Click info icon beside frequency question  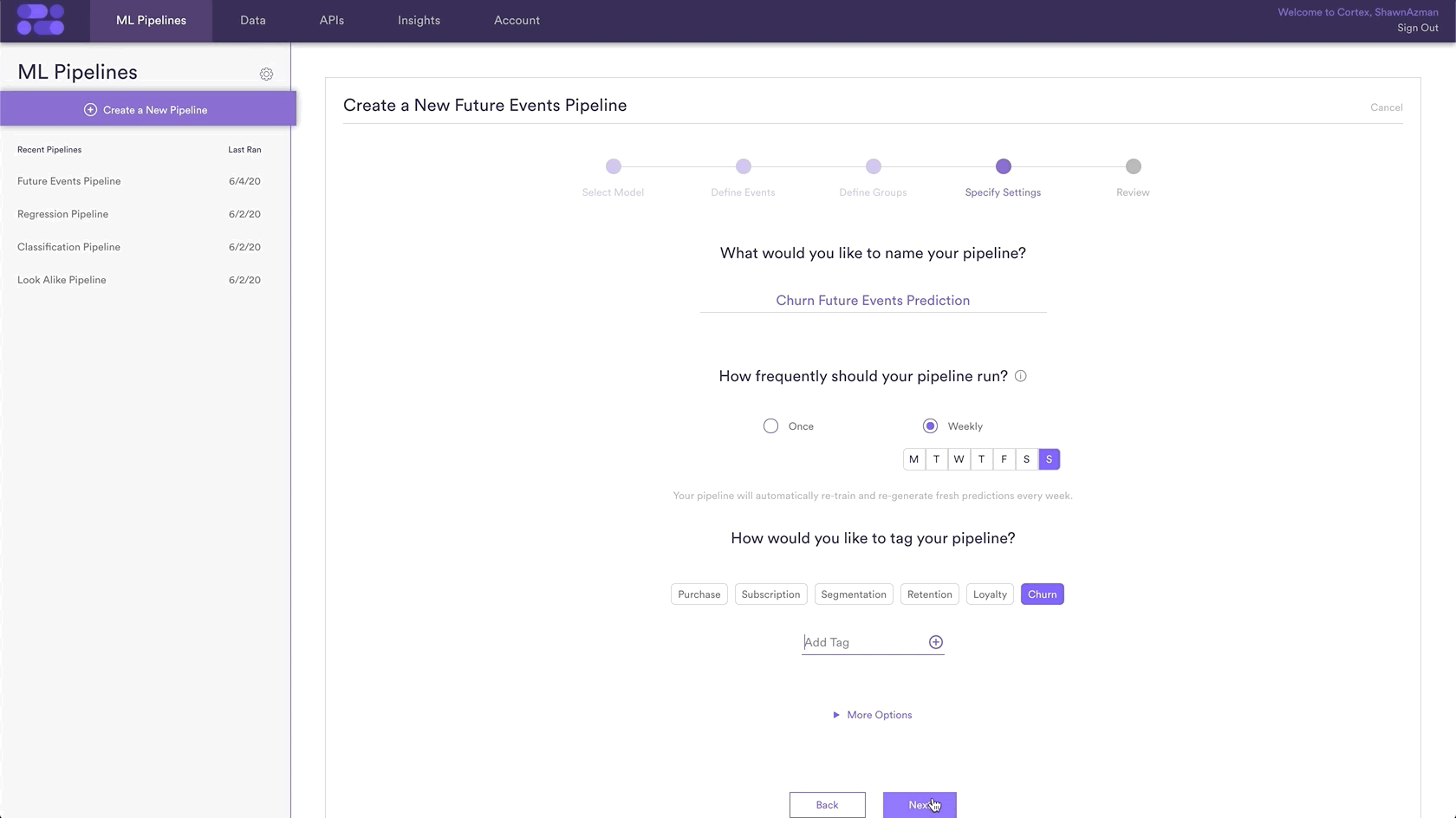click(x=1020, y=376)
